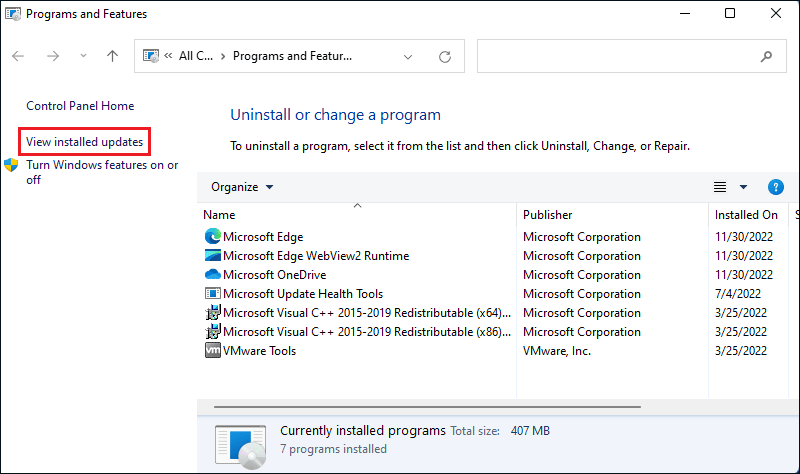Click the shield icon beside Windows features
The width and height of the screenshot is (800, 474).
11,165
